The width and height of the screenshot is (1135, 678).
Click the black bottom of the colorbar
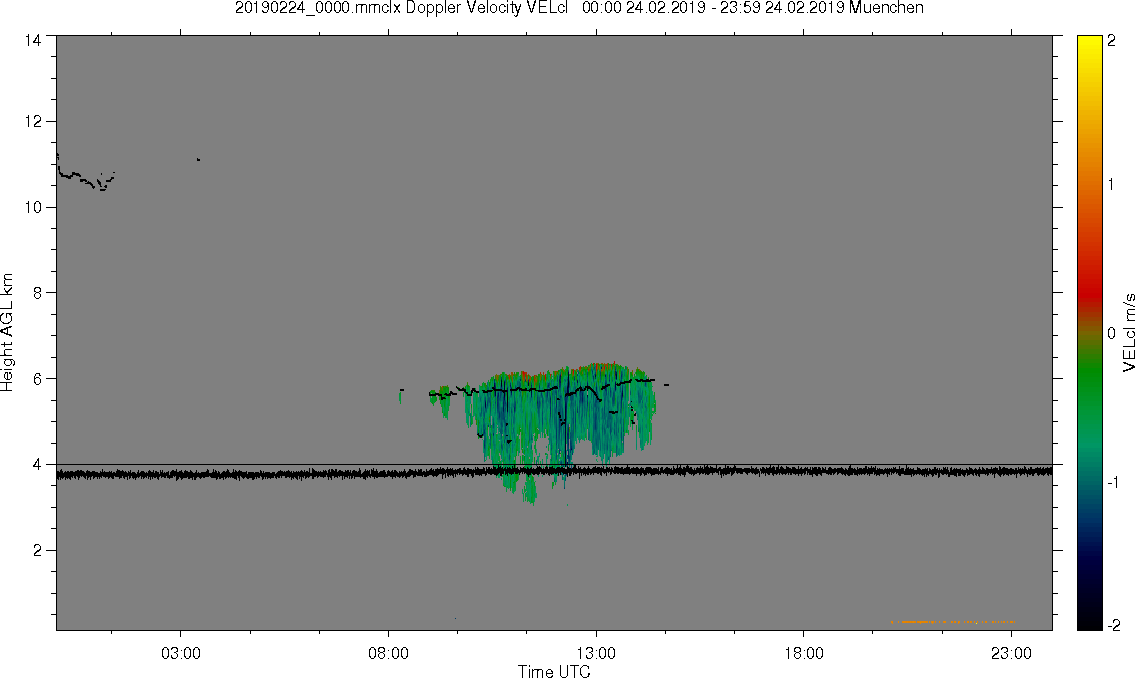[1089, 621]
